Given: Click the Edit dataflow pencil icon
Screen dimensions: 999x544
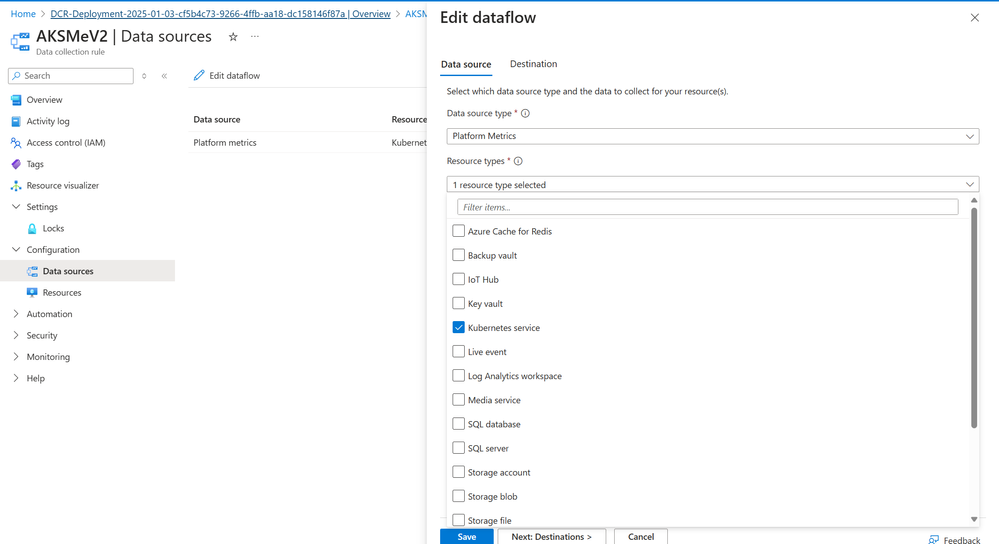Looking at the screenshot, I should click(x=199, y=75).
